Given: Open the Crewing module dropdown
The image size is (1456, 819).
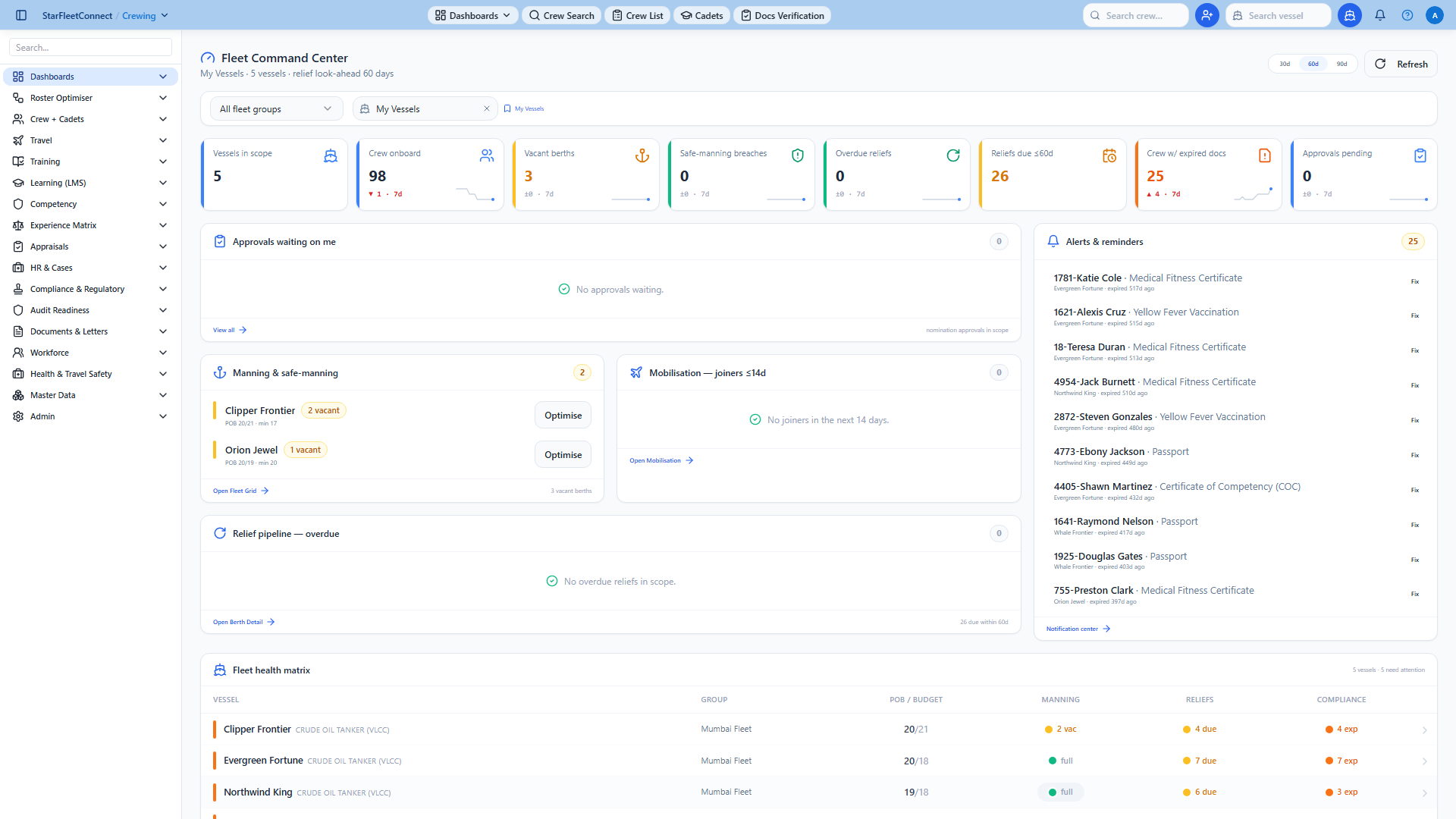Looking at the screenshot, I should click(145, 15).
